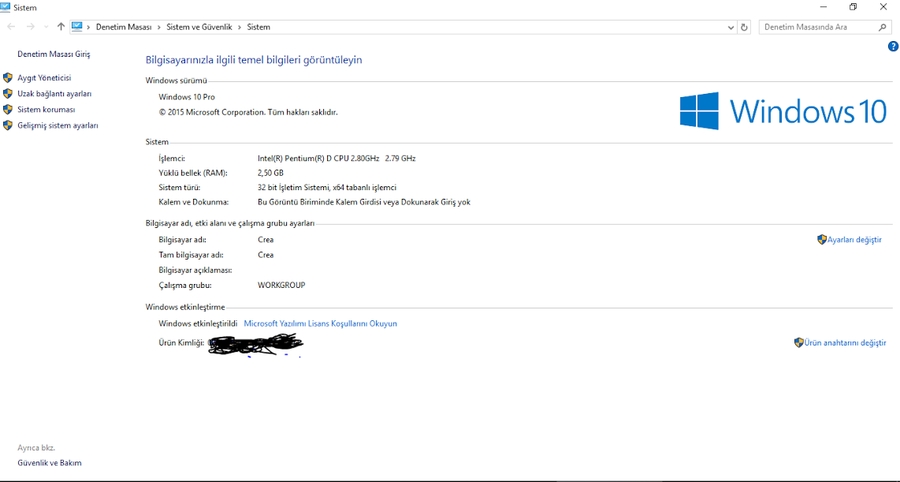Click Windows etkinleştirildi text

pos(198,324)
